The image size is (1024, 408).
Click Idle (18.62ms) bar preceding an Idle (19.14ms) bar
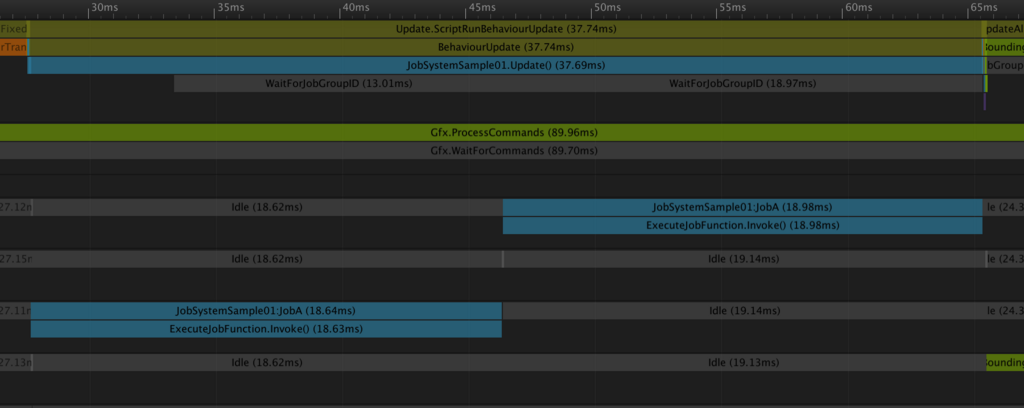point(267,259)
